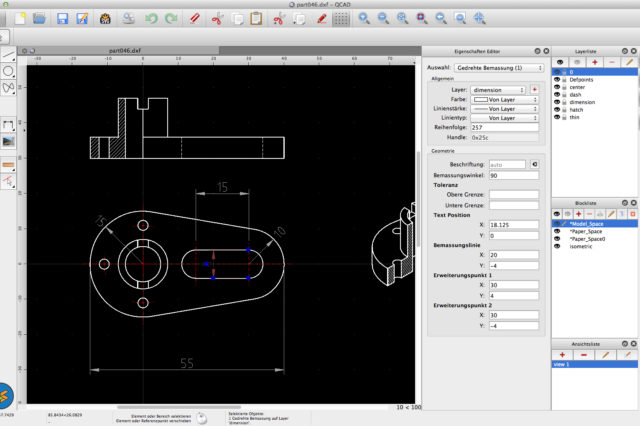Open the folder icon to open file
Viewport: 640px width, 426px height.
pos(38,18)
